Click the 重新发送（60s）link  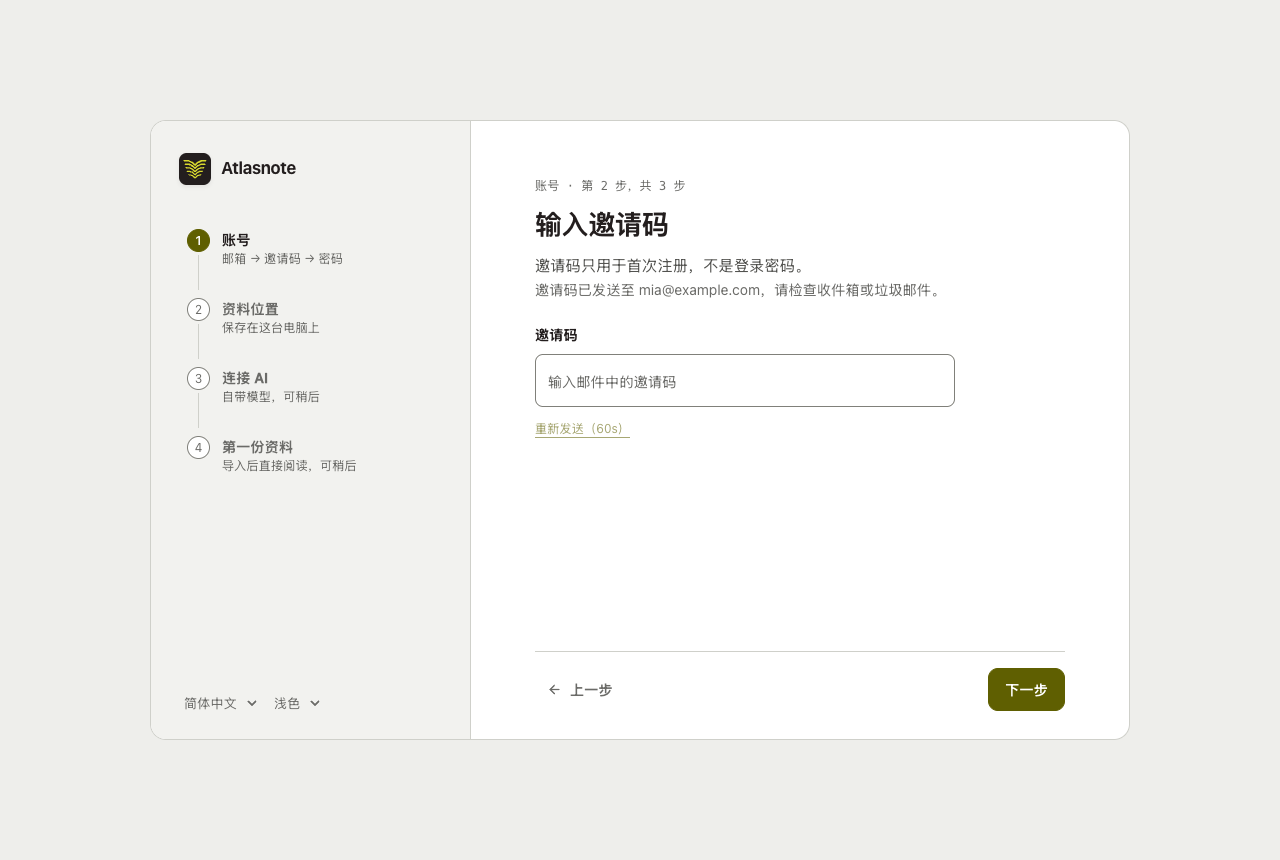[582, 428]
